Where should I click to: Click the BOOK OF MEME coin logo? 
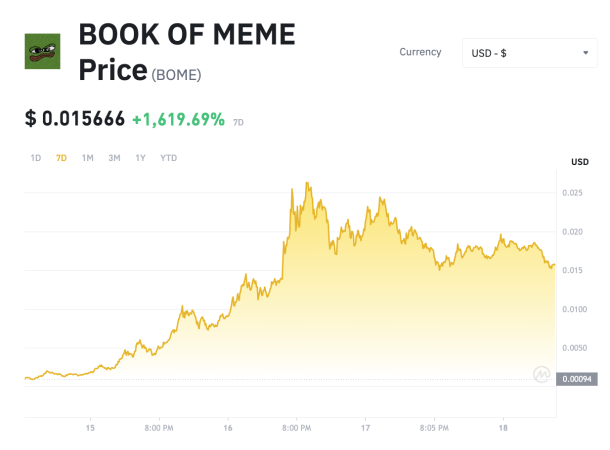click(42, 50)
